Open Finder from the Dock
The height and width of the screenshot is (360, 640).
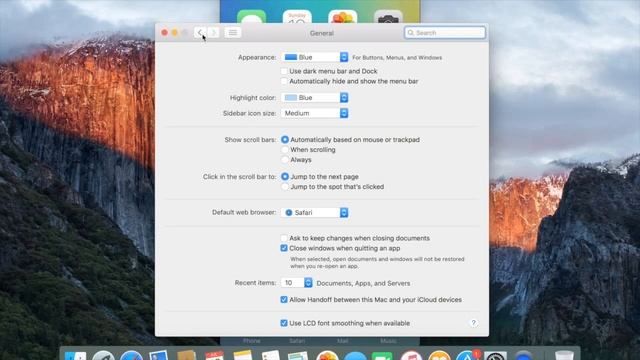[76, 355]
